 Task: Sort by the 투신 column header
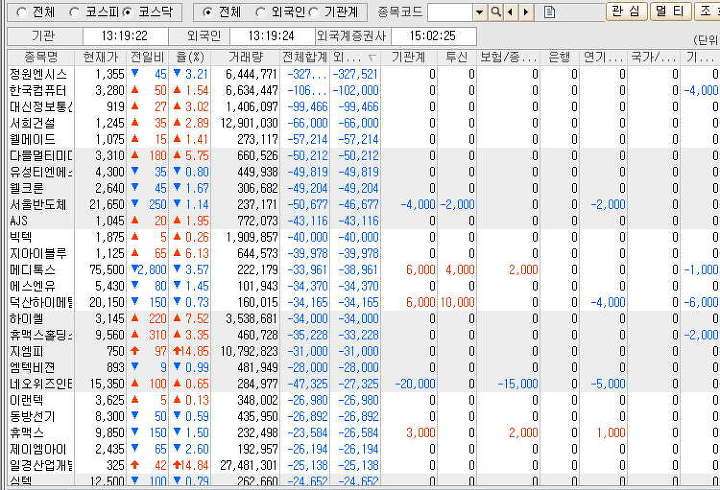[x=457, y=57]
